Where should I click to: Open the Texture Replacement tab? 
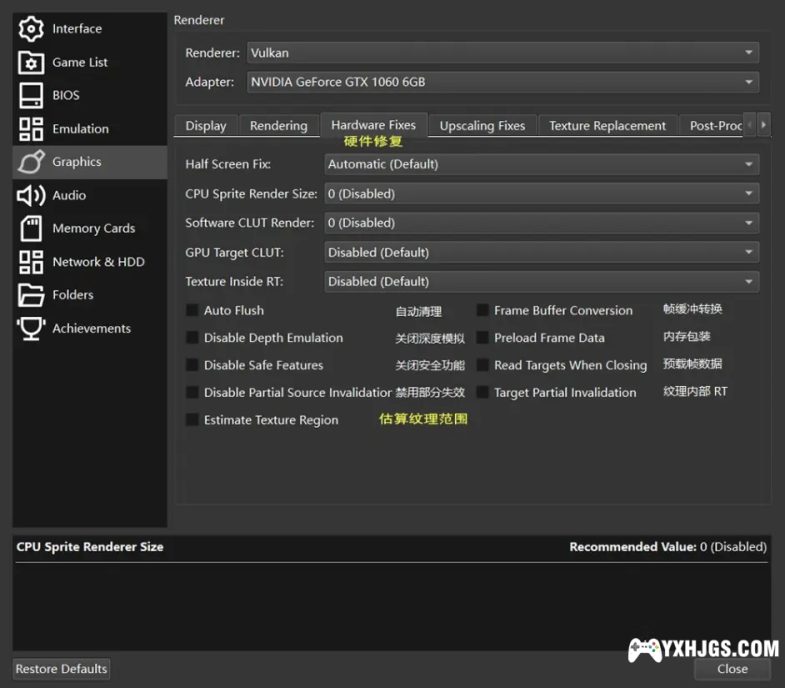click(x=607, y=126)
